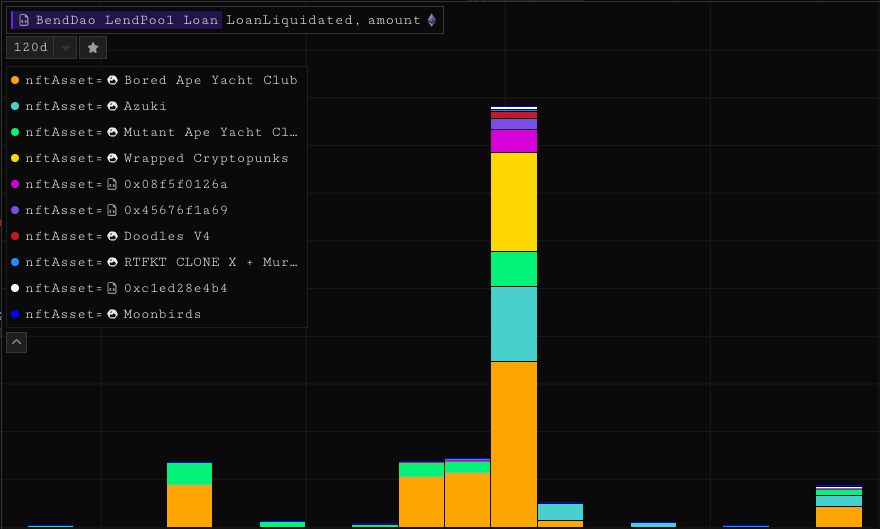Click the dark blue dot for Moonbirds
Viewport: 880px width, 529px height.
15,314
